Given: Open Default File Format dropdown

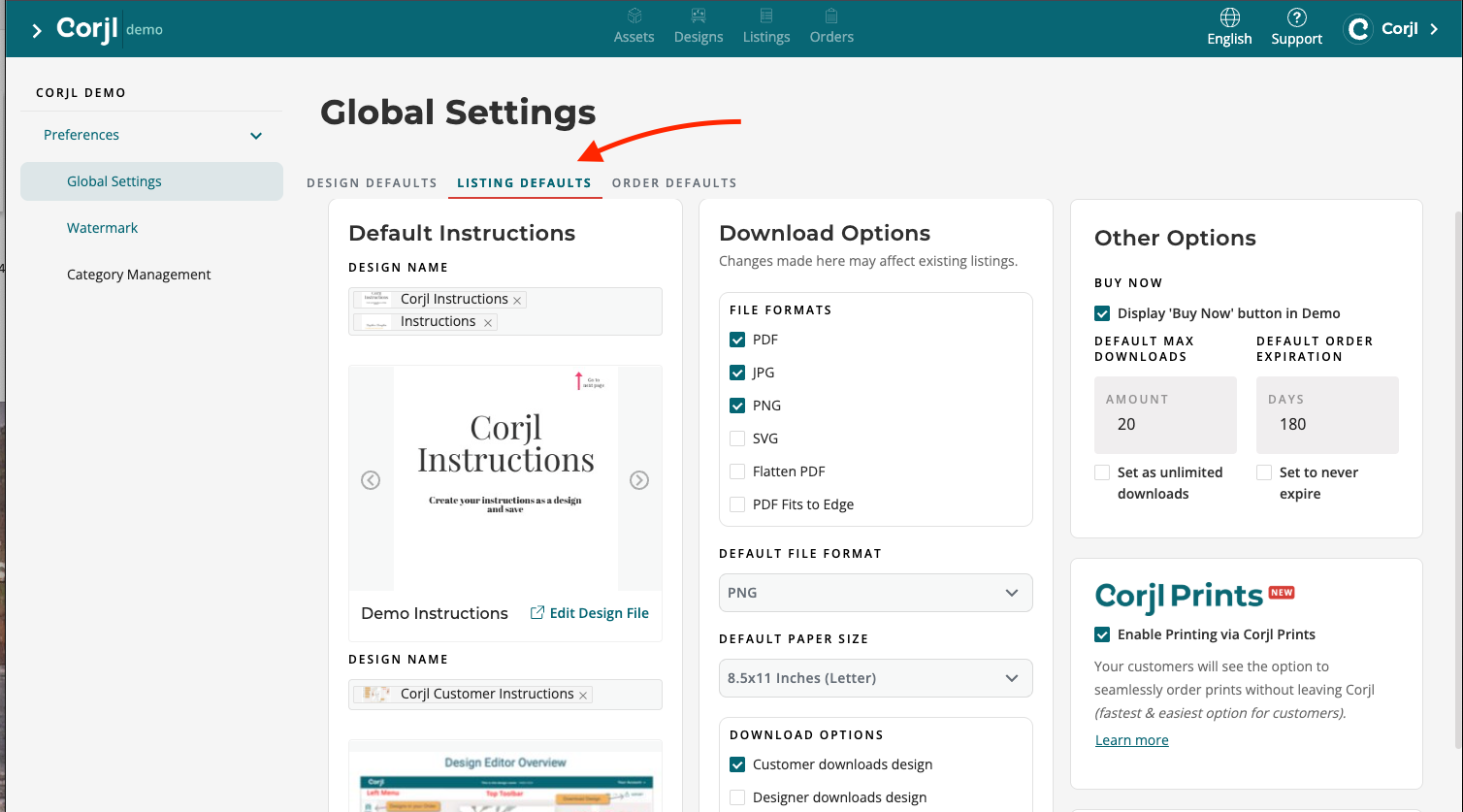Looking at the screenshot, I should pyautogui.click(x=876, y=593).
